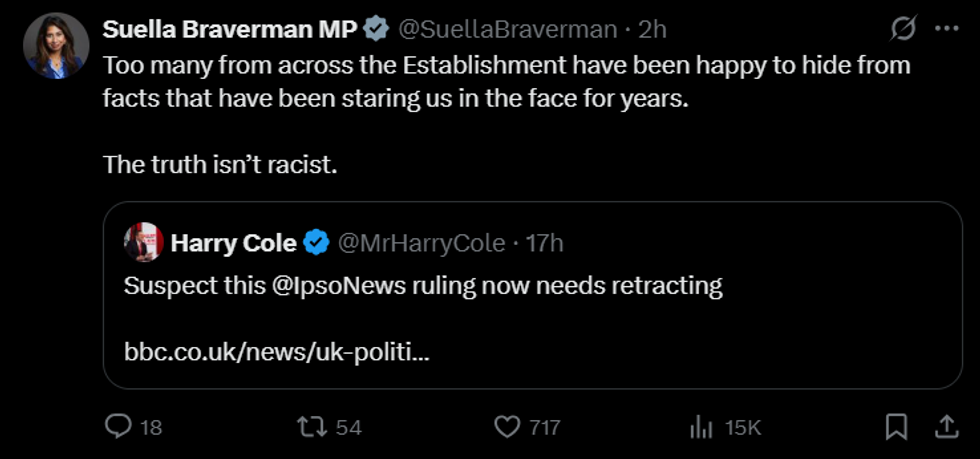
Task: Click Suella Braverman MP display name
Action: click(229, 30)
